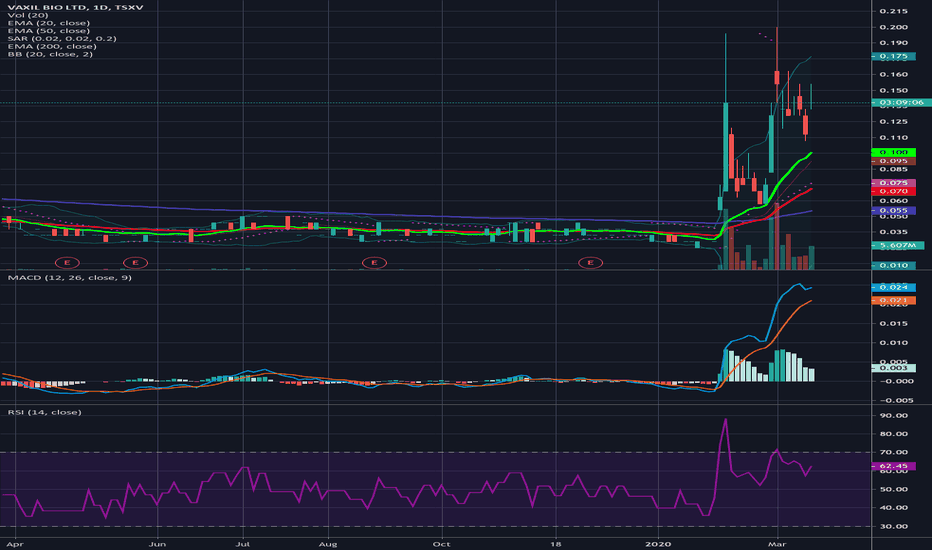This screenshot has width=932, height=550.
Task: Click the red 0.070 EMA price label
Action: (x=893, y=191)
